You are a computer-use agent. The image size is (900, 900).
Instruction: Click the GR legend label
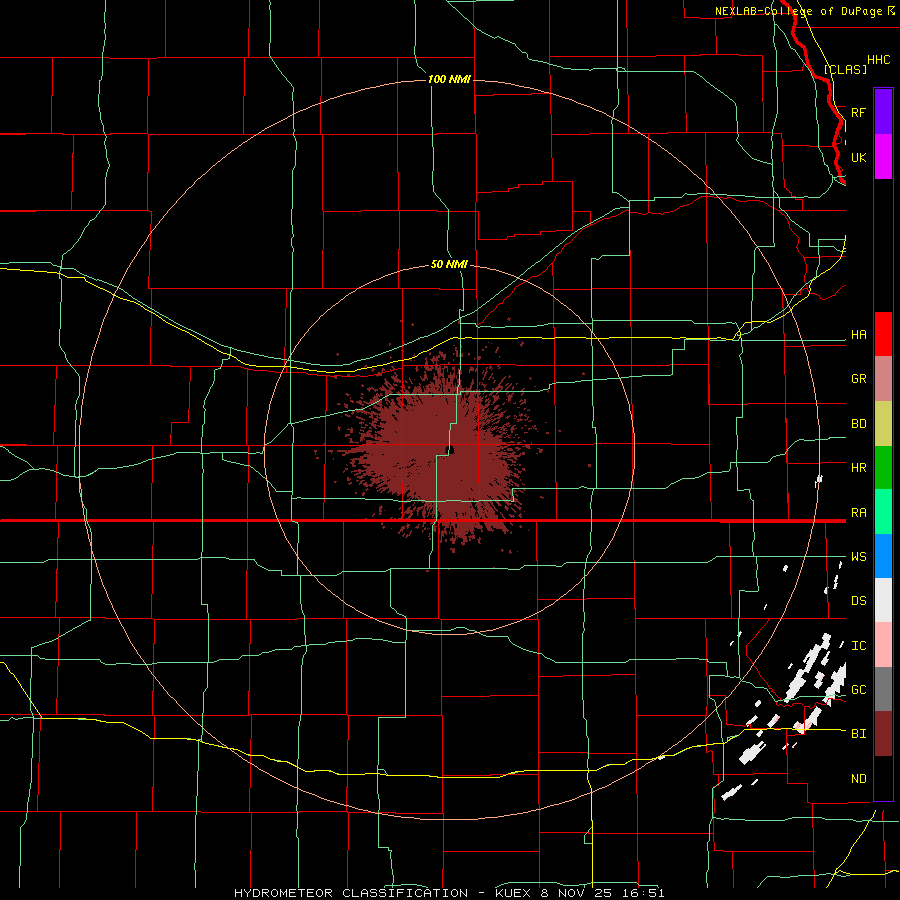pos(858,379)
